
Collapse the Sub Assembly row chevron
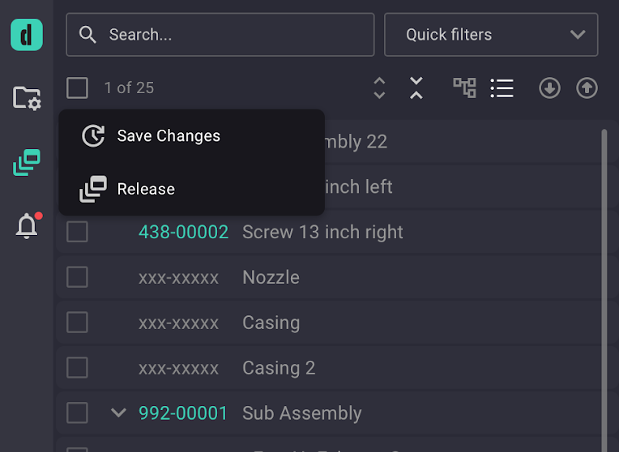tap(118, 413)
